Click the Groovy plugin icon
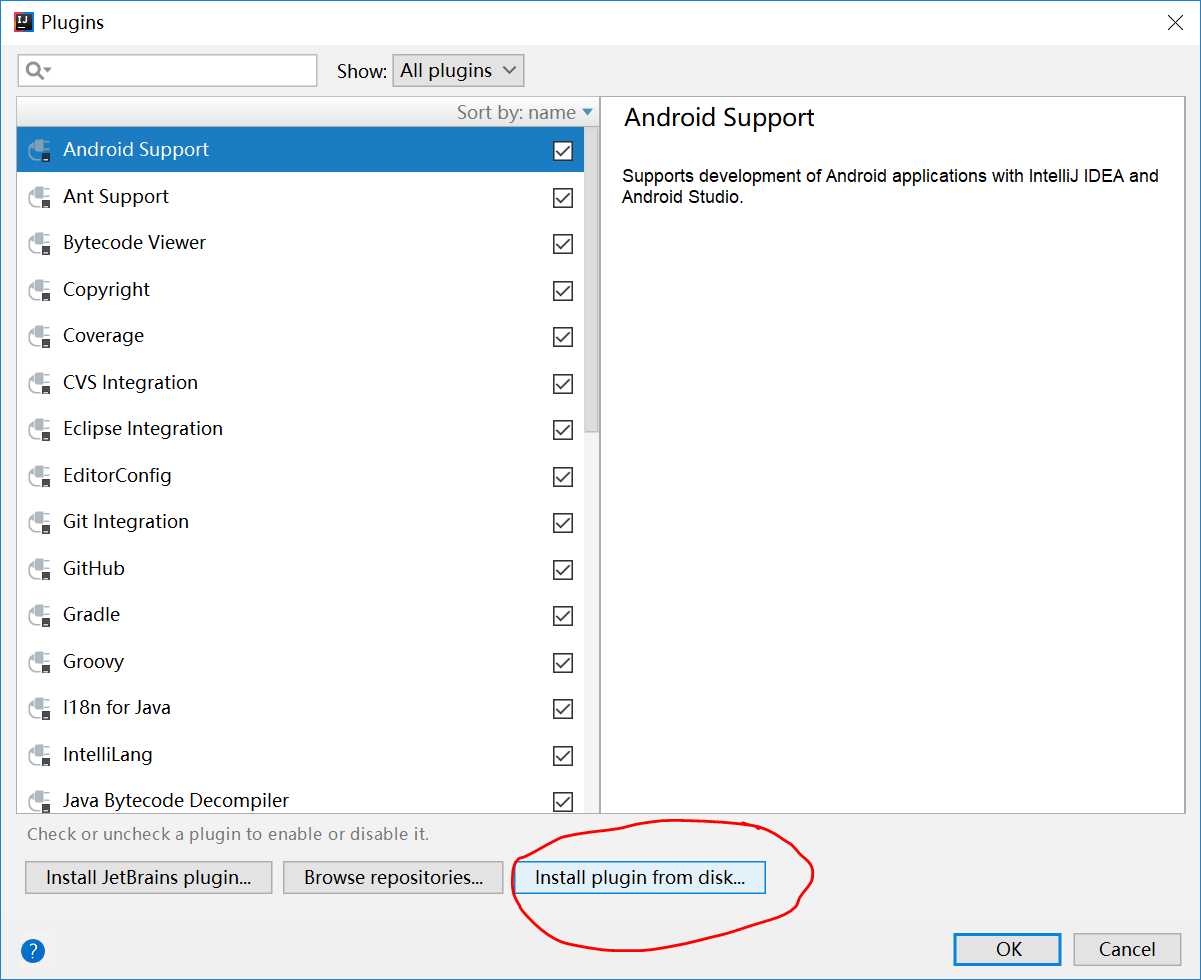Viewport: 1201px width, 980px height. (x=40, y=662)
